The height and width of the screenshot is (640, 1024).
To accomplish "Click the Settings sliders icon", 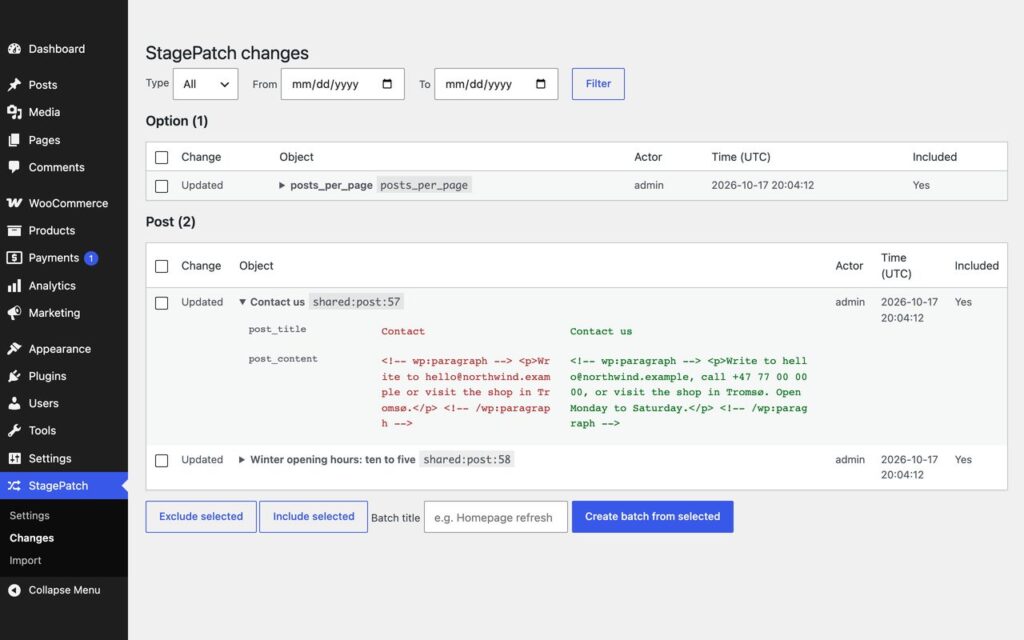I will coord(14,458).
